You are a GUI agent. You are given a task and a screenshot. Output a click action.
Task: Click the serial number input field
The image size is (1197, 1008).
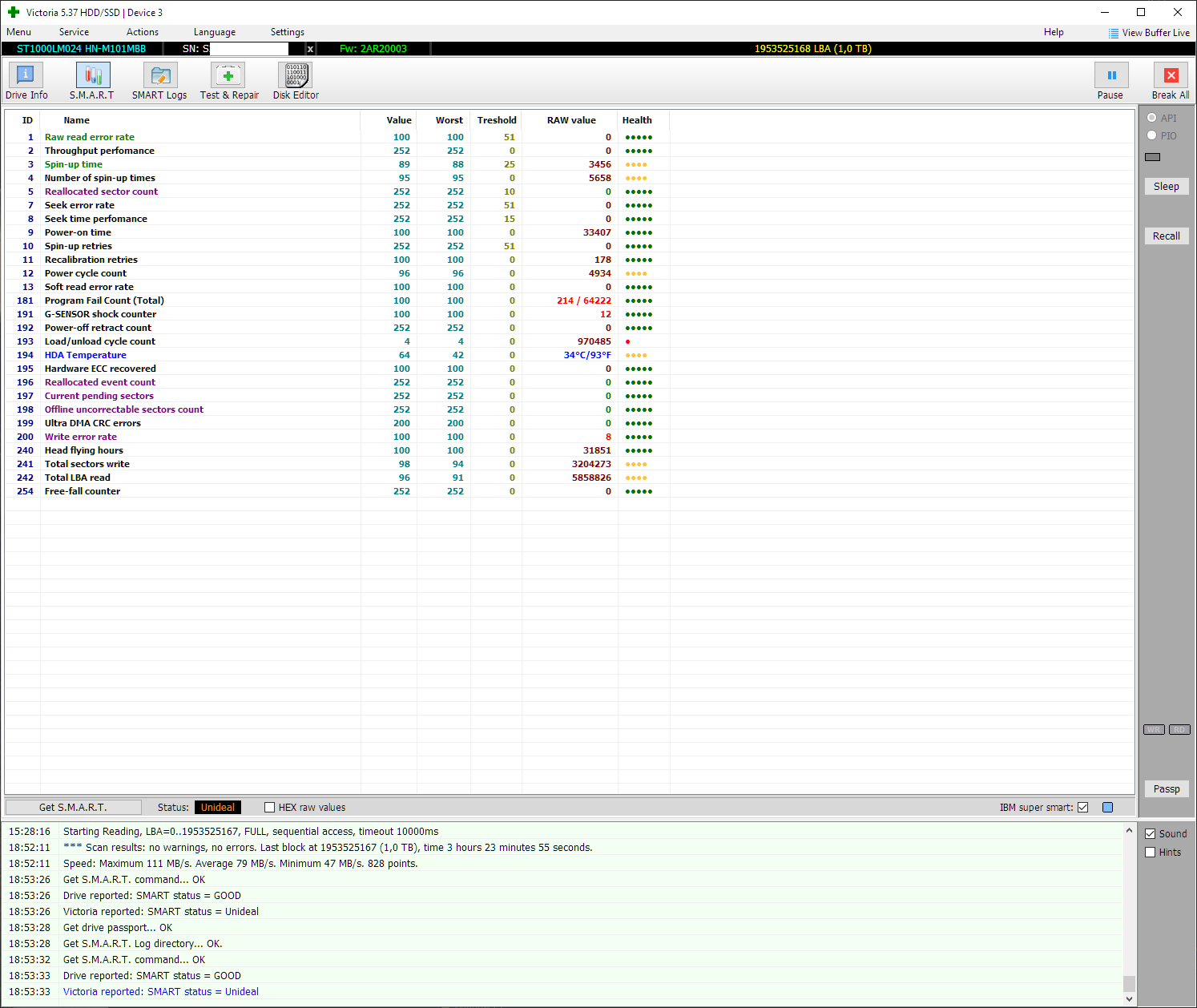248,49
